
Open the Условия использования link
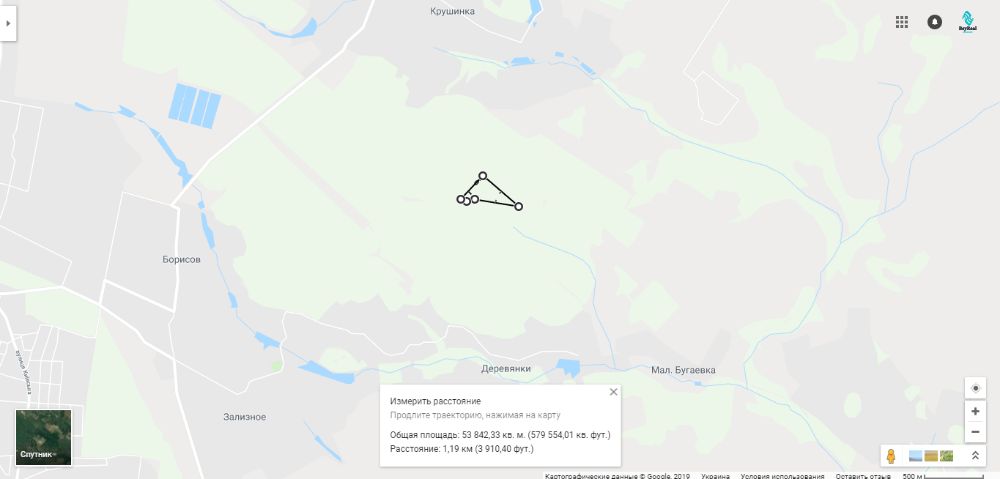(783, 476)
